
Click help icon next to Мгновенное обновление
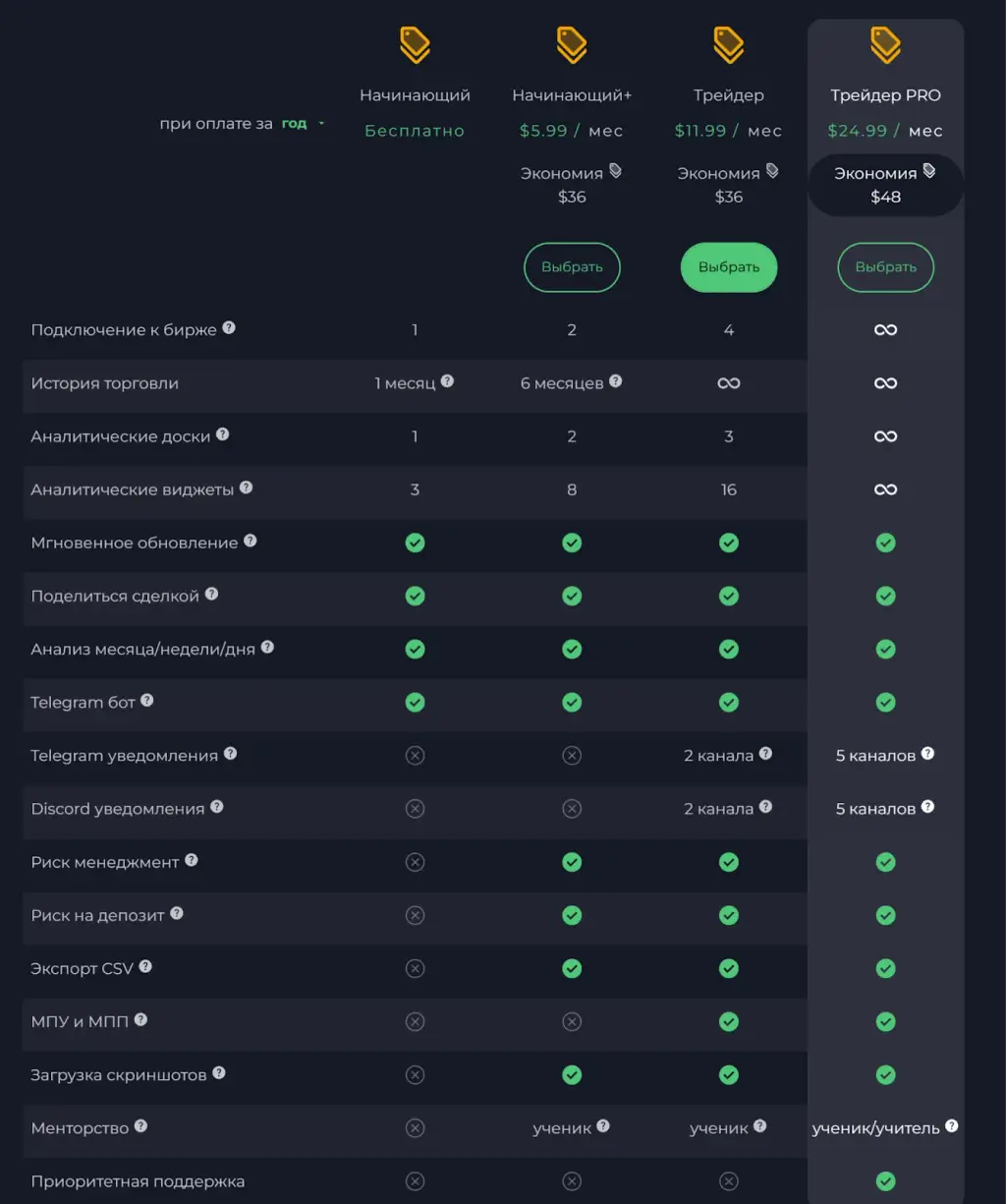[x=251, y=541]
